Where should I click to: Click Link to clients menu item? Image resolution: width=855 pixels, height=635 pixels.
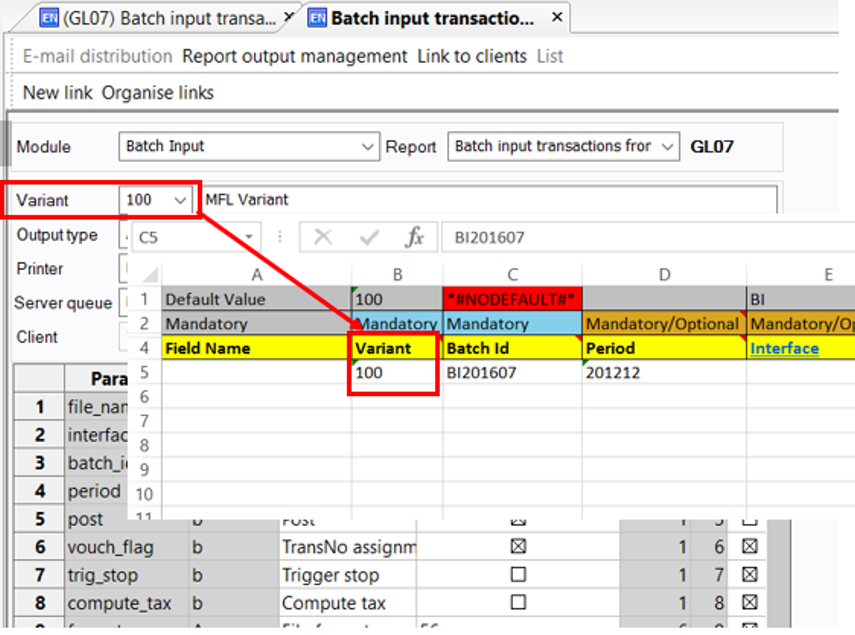pos(472,56)
